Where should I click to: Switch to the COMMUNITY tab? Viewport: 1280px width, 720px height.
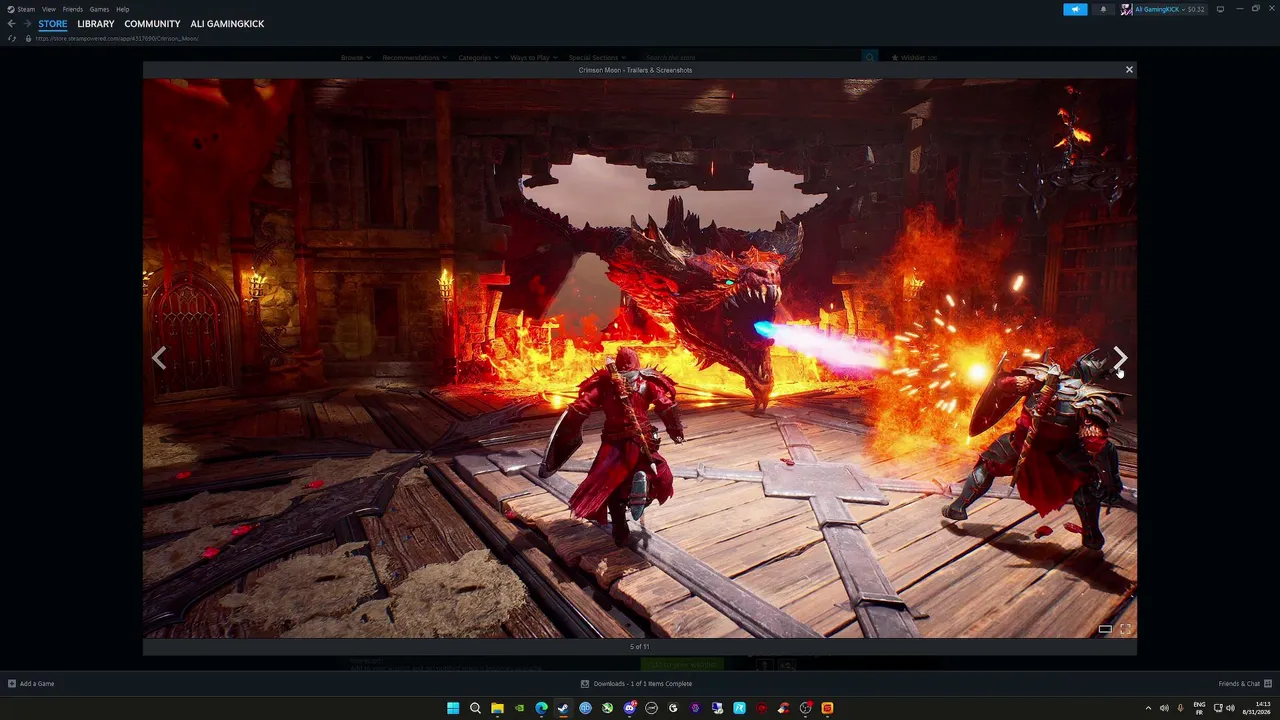point(152,24)
